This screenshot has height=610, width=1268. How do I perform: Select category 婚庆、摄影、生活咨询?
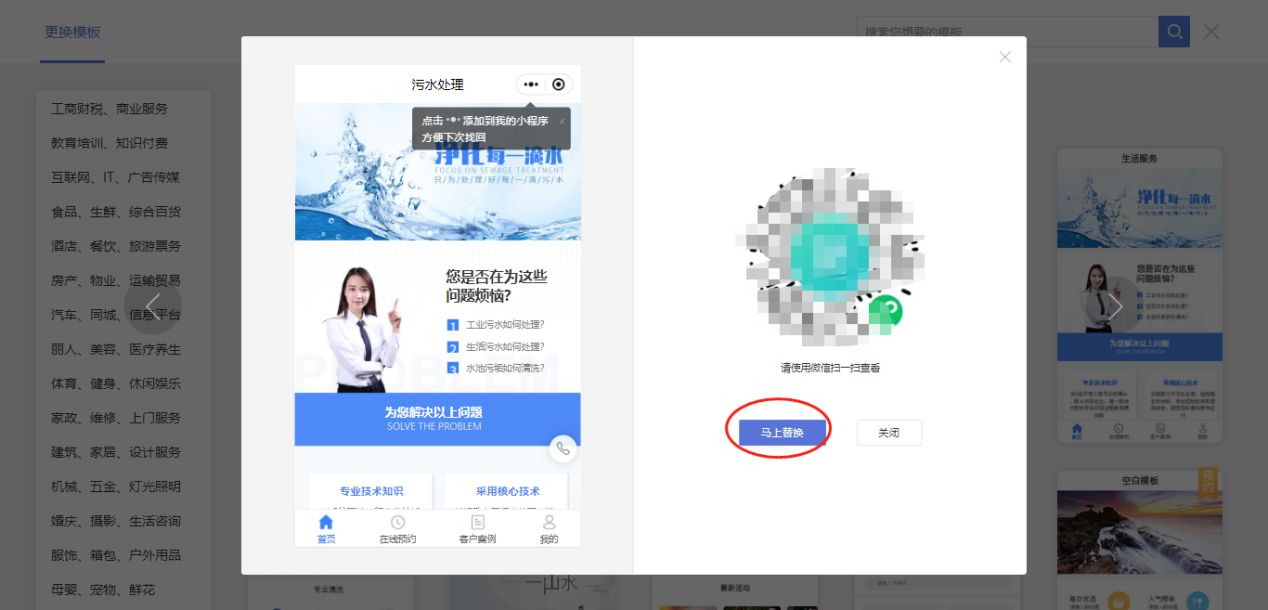point(116,521)
